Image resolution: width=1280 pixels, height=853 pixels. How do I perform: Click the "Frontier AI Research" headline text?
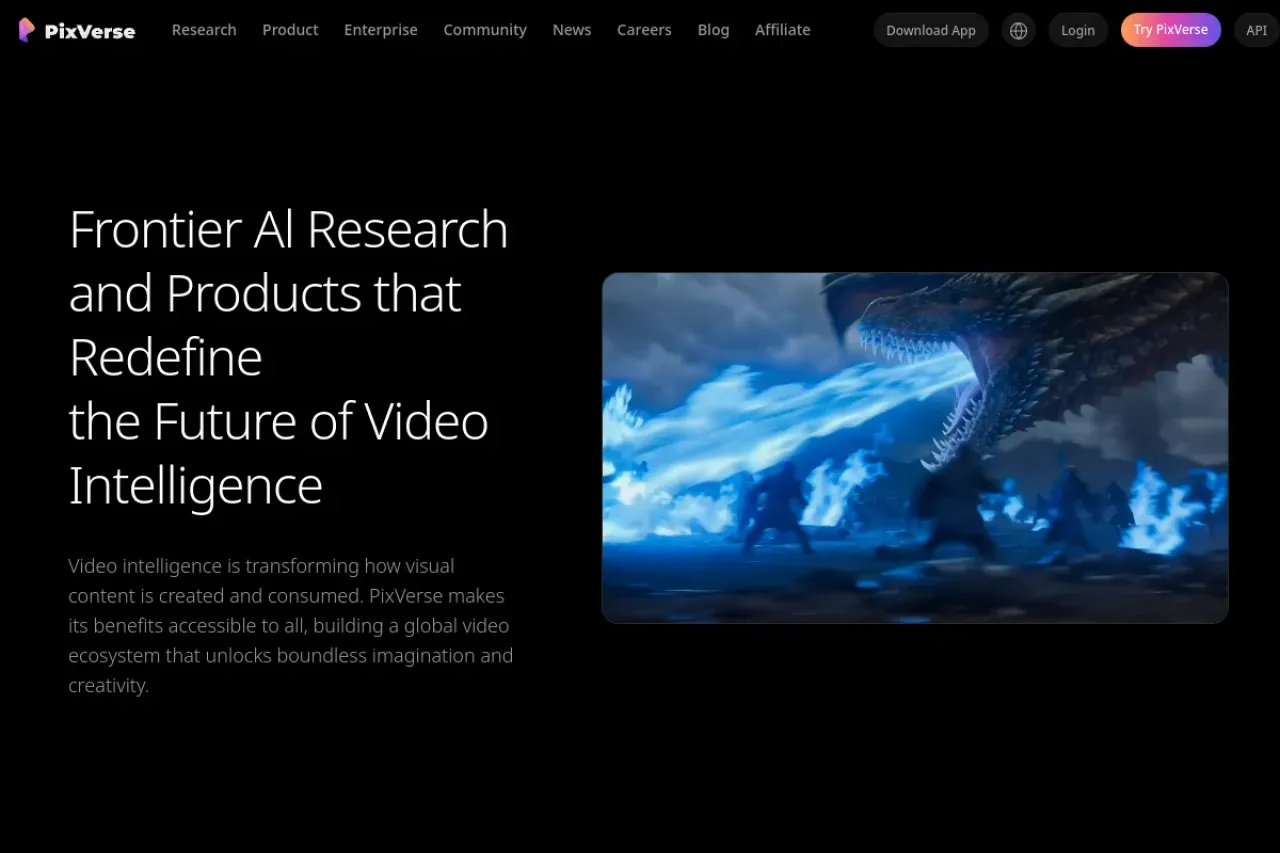tap(289, 229)
